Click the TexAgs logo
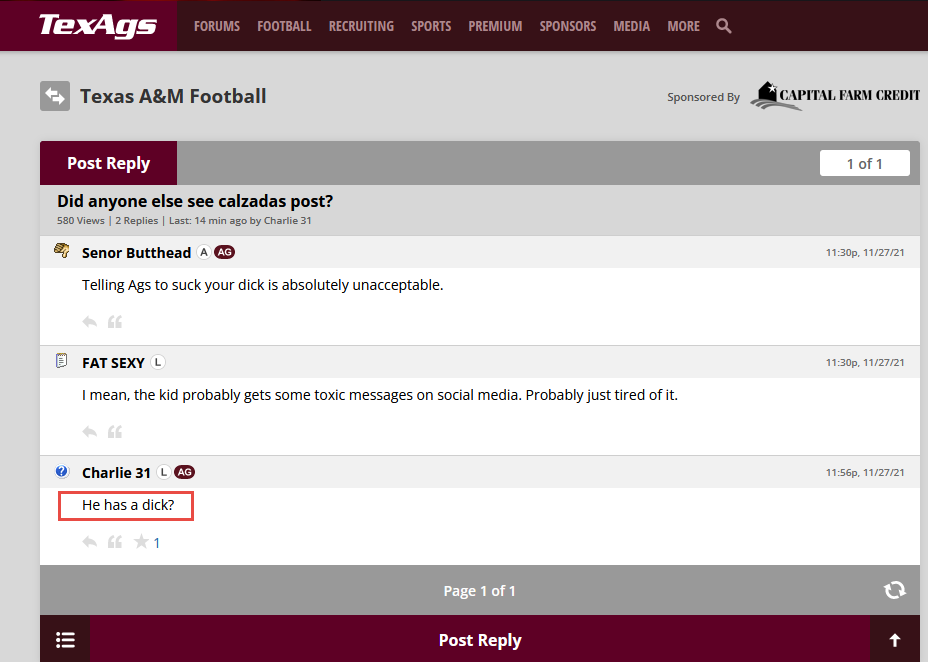The width and height of the screenshot is (928, 662). coord(97,26)
